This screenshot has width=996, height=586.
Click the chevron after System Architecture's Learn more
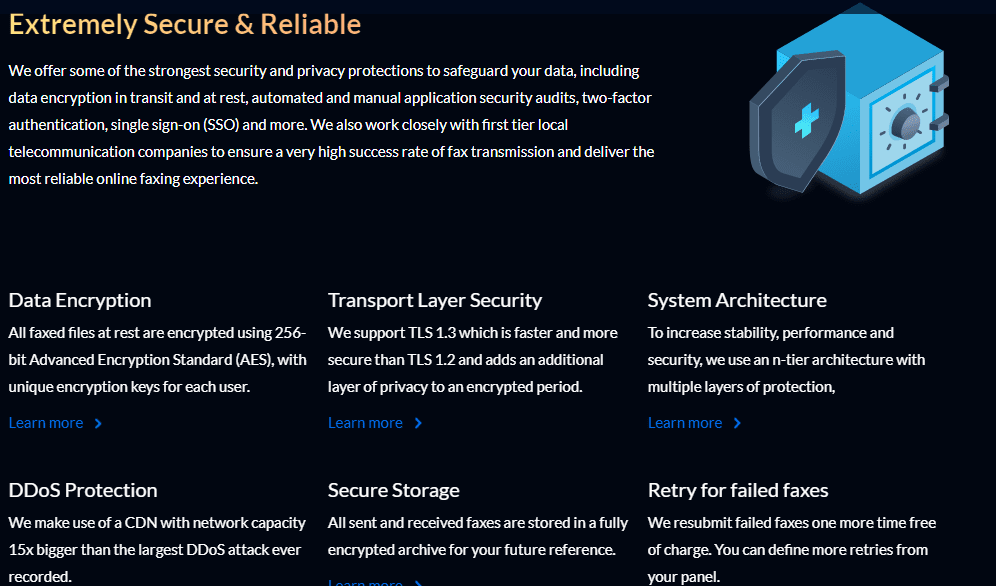[x=737, y=423]
